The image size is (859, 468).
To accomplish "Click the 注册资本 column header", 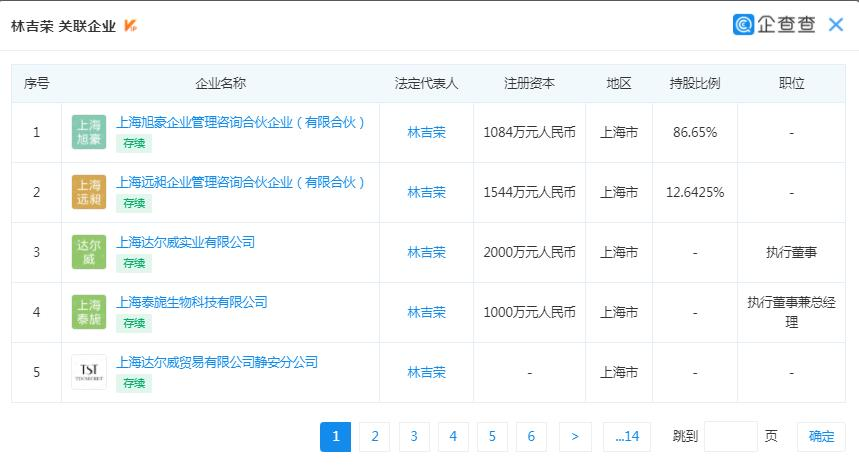I will pyautogui.click(x=529, y=83).
